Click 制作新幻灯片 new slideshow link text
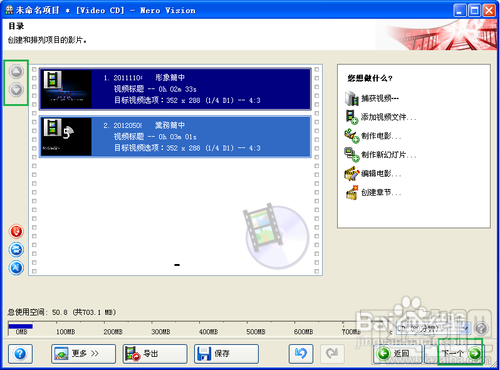This screenshot has height=370, width=500. (389, 155)
